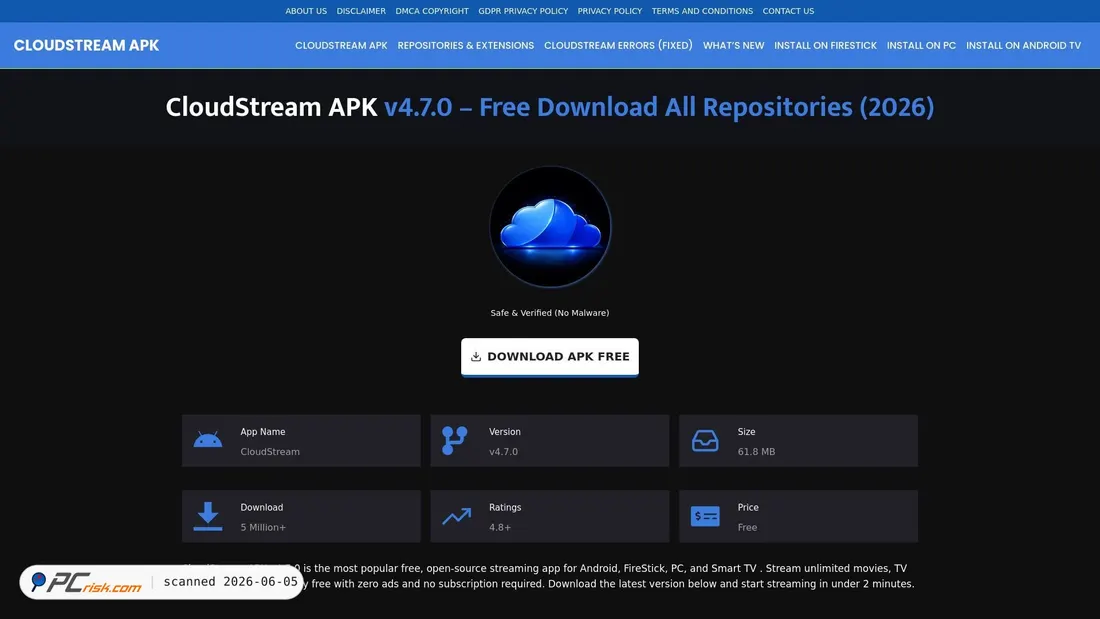
Task: Open the About Us link
Action: (x=306, y=11)
